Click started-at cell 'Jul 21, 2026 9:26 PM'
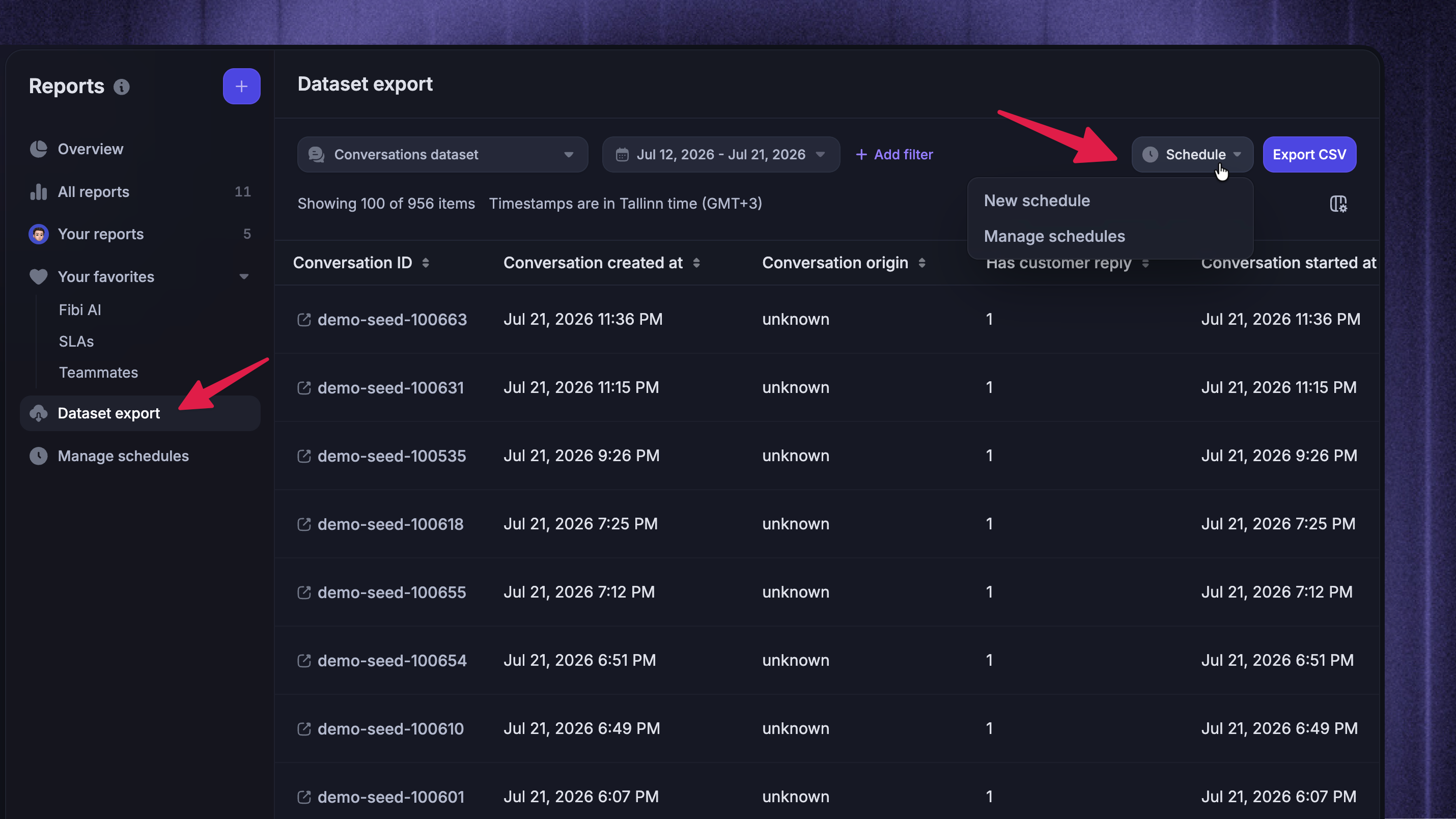The height and width of the screenshot is (819, 1456). point(1279,456)
